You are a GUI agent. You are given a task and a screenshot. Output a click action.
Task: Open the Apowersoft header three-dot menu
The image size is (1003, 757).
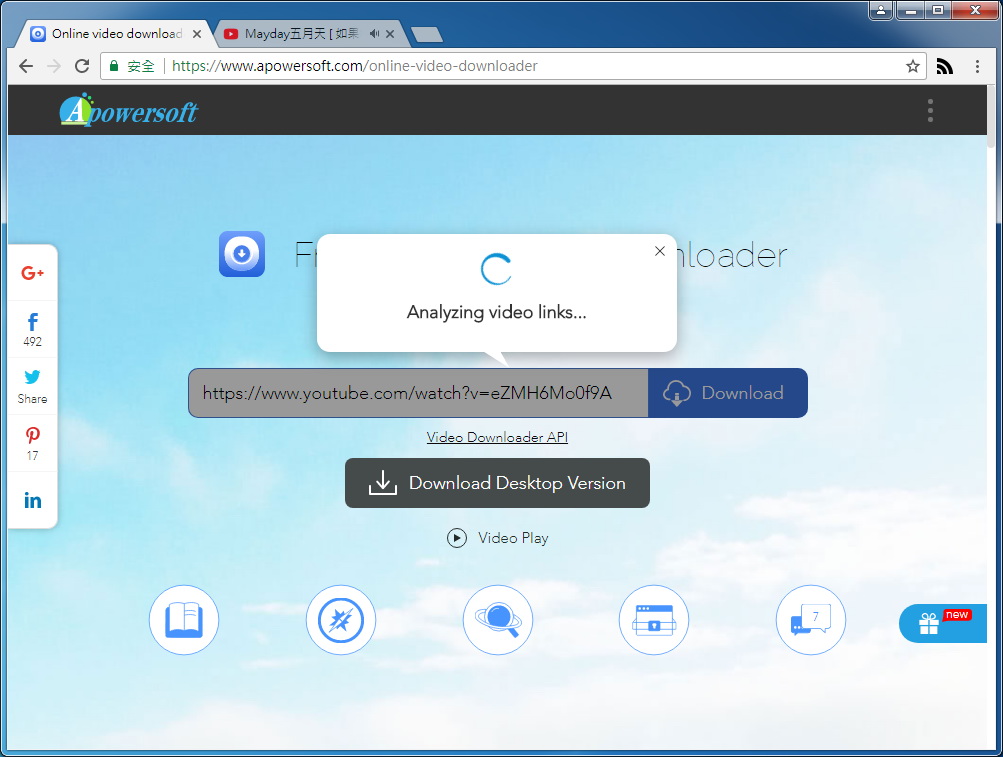tap(930, 111)
